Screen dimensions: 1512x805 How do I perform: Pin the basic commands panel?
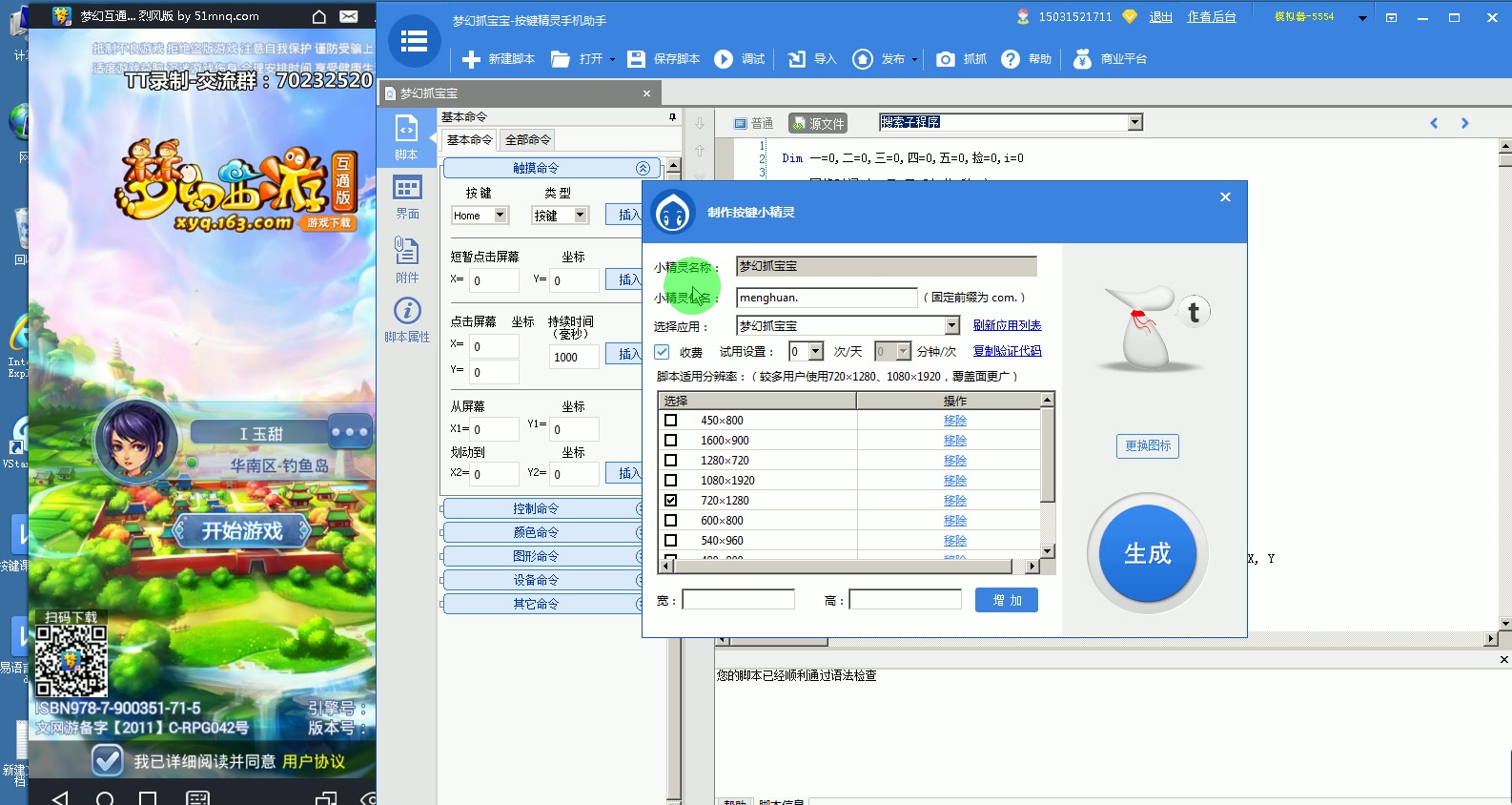coord(672,116)
